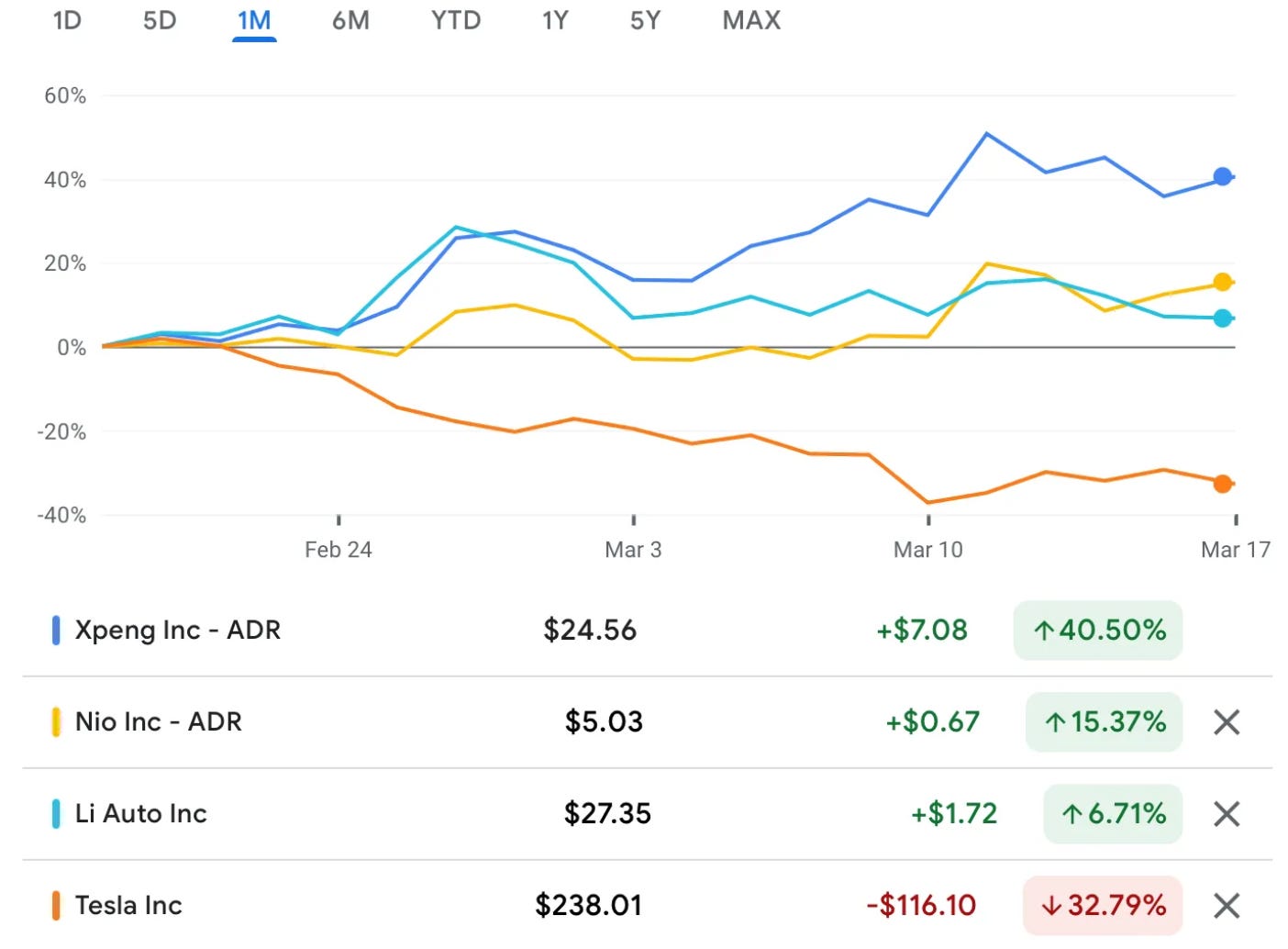
Task: Click the 20% axis label
Action: click(x=65, y=263)
